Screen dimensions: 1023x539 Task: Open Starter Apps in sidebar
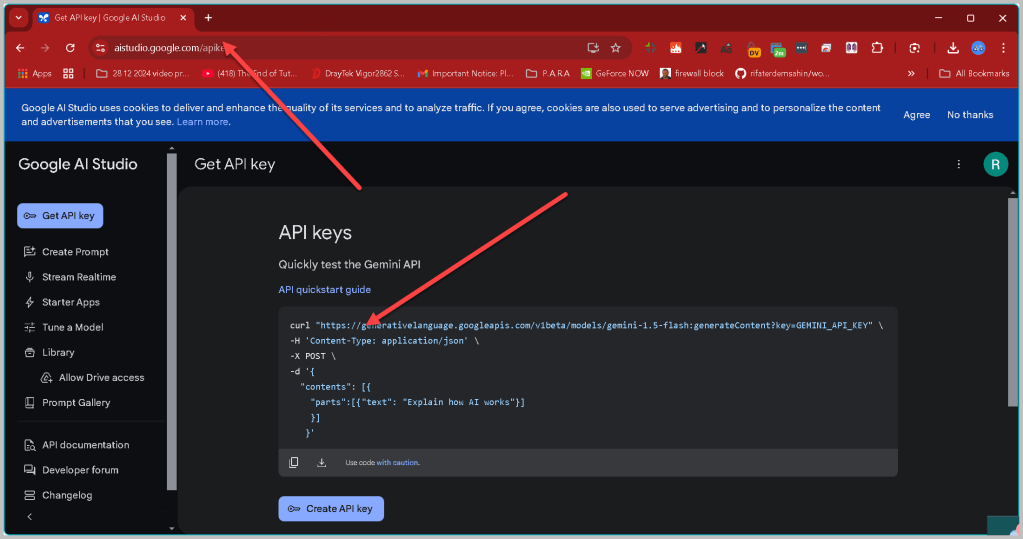62,302
